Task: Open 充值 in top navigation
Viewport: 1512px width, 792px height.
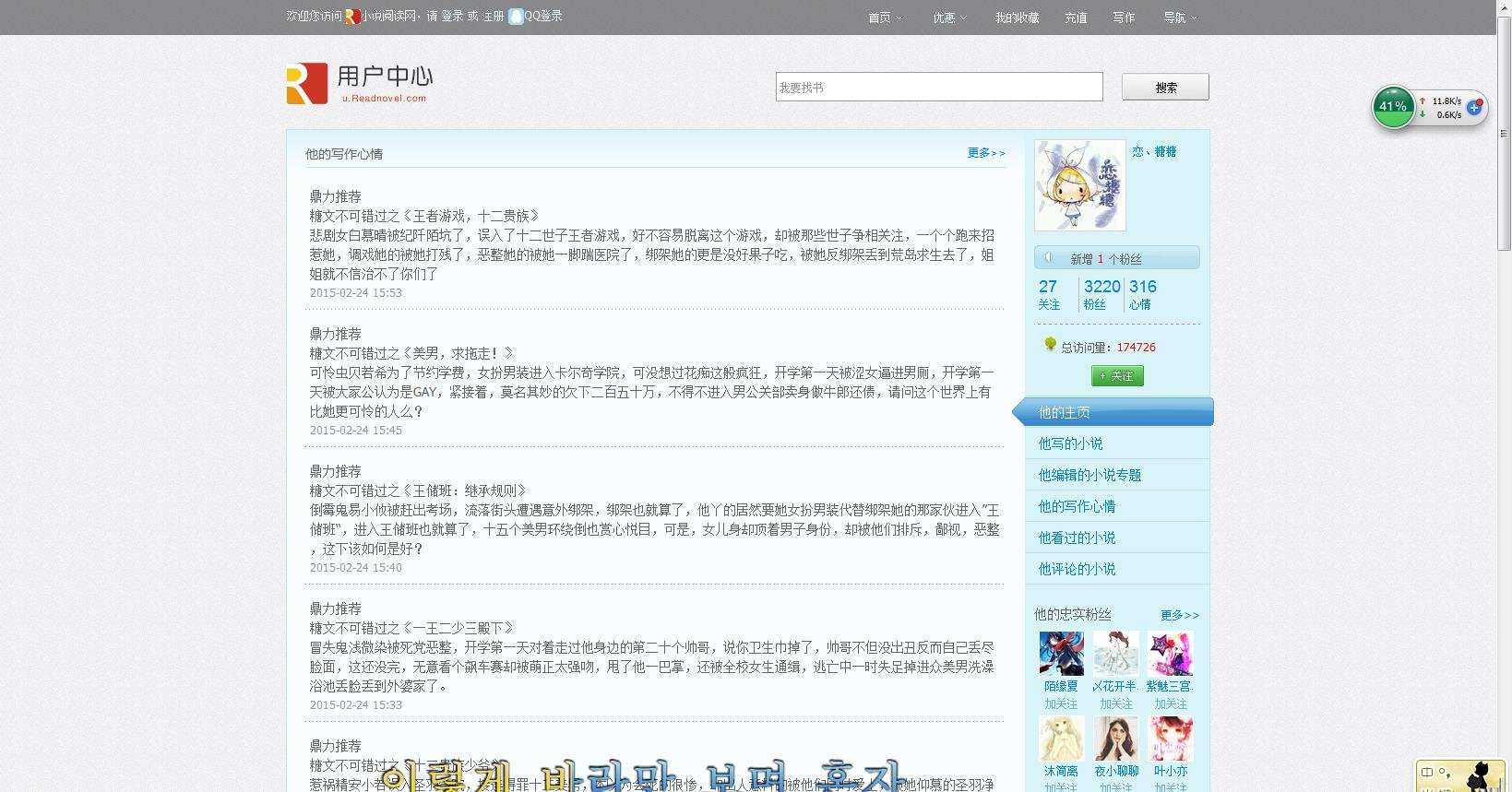Action: pyautogui.click(x=1076, y=18)
